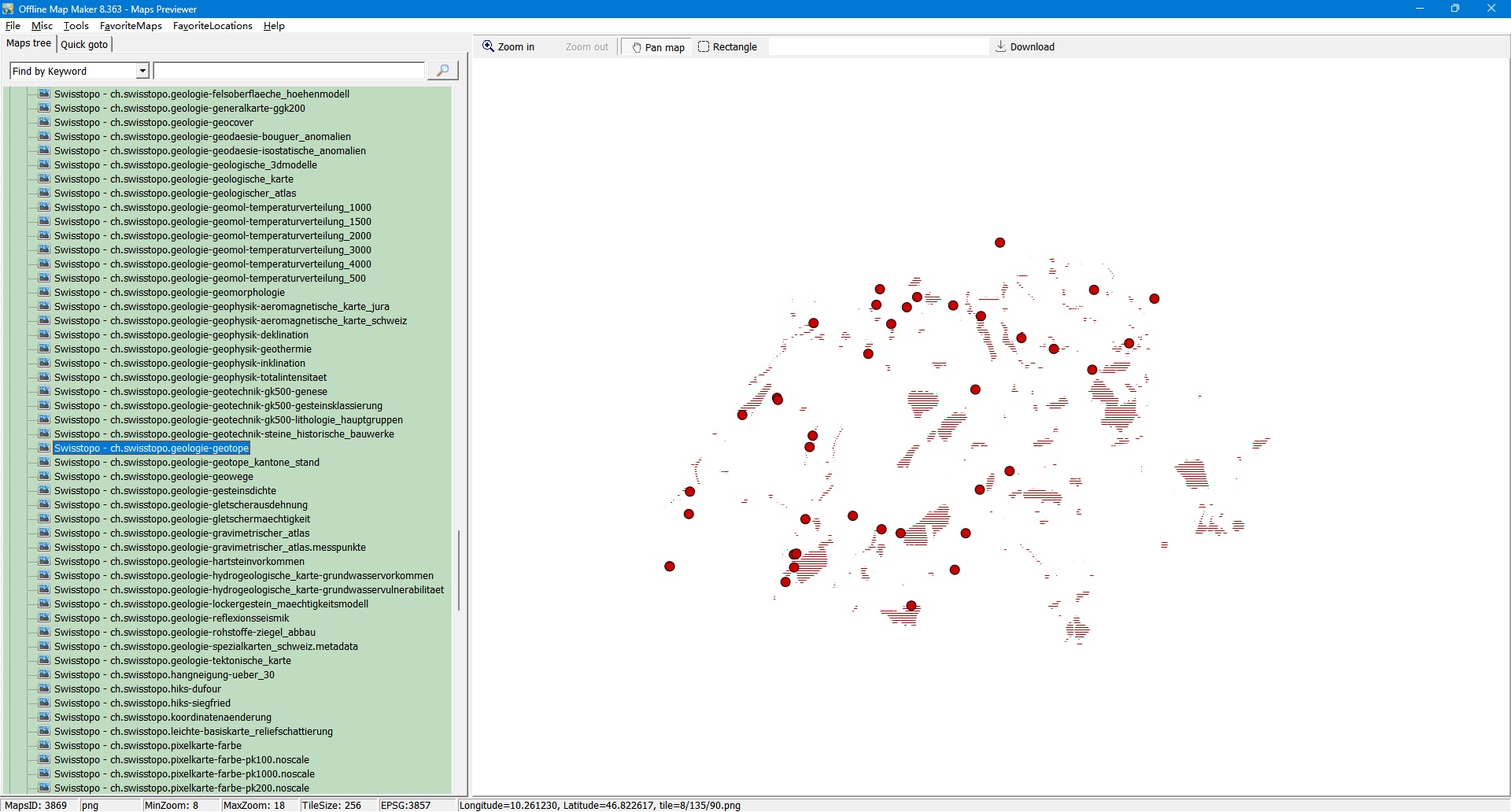The height and width of the screenshot is (812, 1511).
Task: Switch to the Quick goto tab
Action: [84, 45]
